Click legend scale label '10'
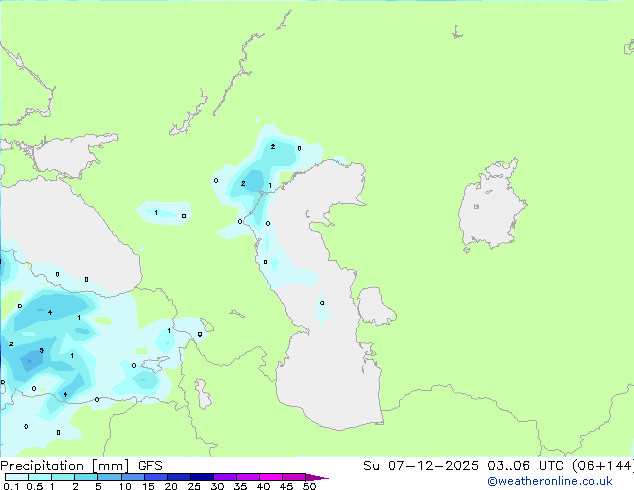The height and width of the screenshot is (490, 634). pyautogui.click(x=125, y=486)
